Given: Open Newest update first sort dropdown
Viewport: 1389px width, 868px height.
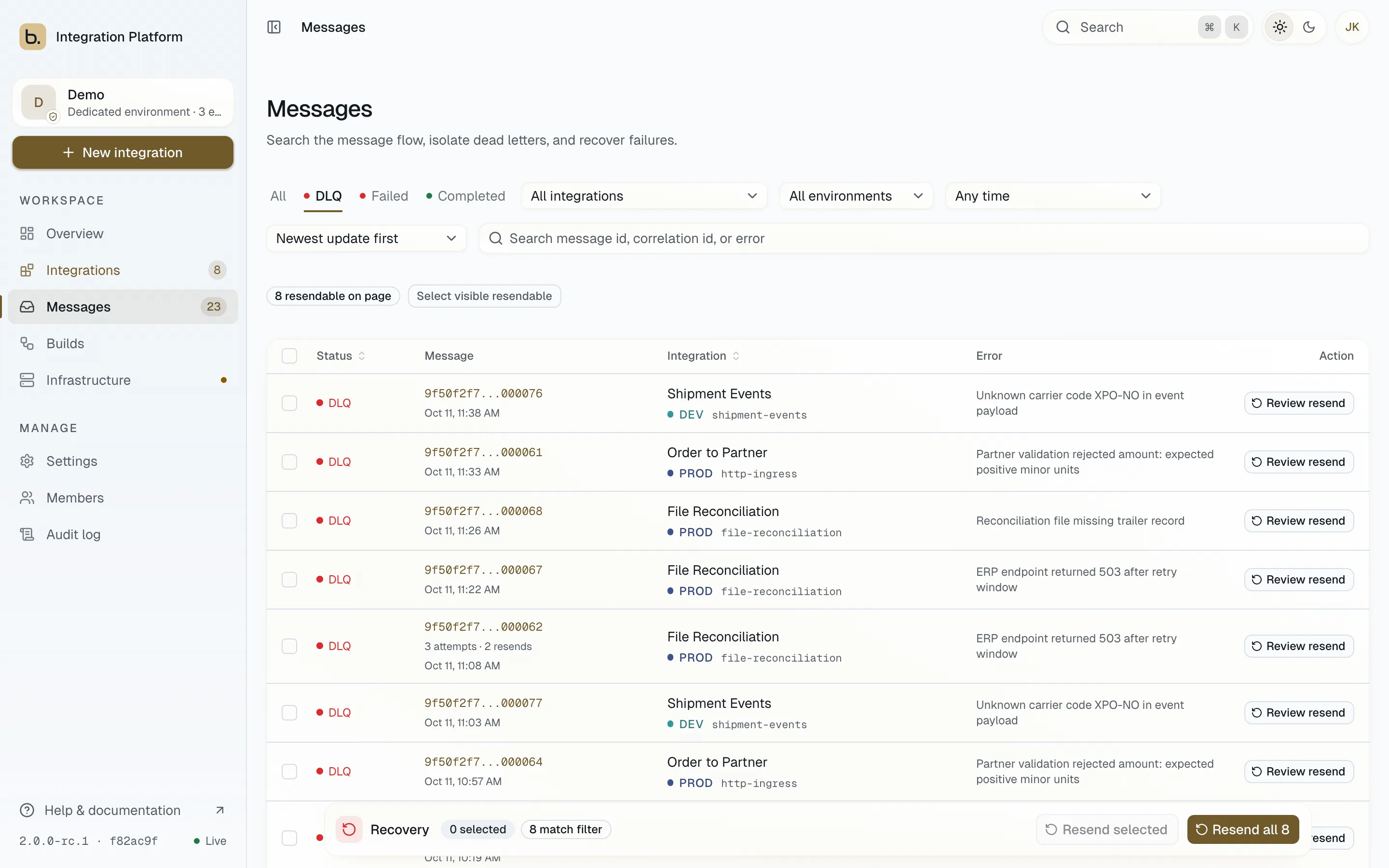Looking at the screenshot, I should (366, 238).
